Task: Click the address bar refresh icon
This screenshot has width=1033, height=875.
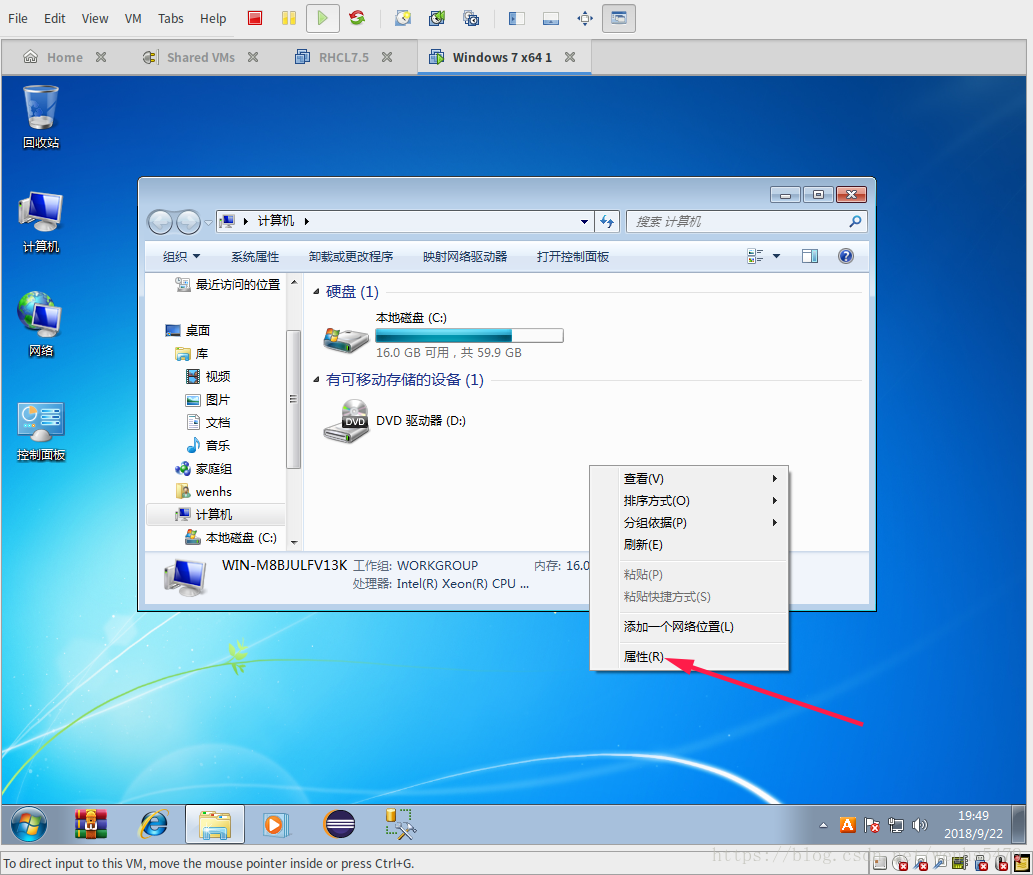Action: tap(607, 221)
